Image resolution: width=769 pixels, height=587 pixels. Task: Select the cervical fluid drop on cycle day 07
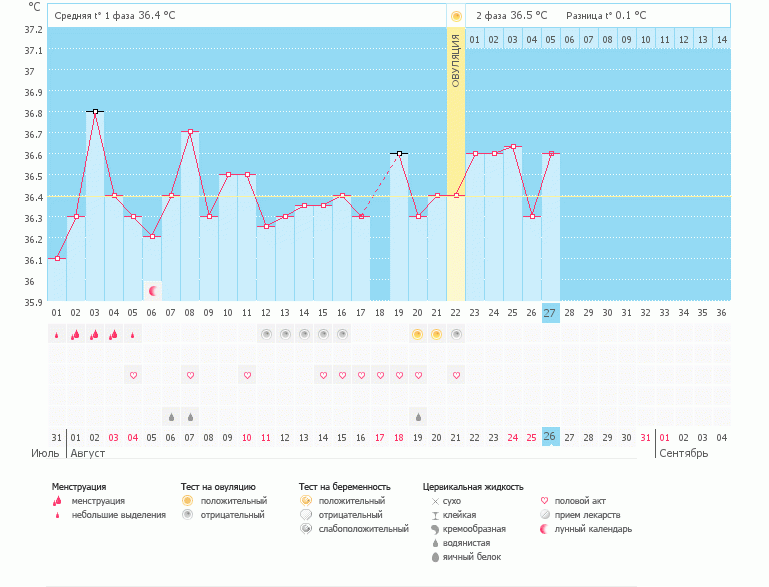coord(171,416)
